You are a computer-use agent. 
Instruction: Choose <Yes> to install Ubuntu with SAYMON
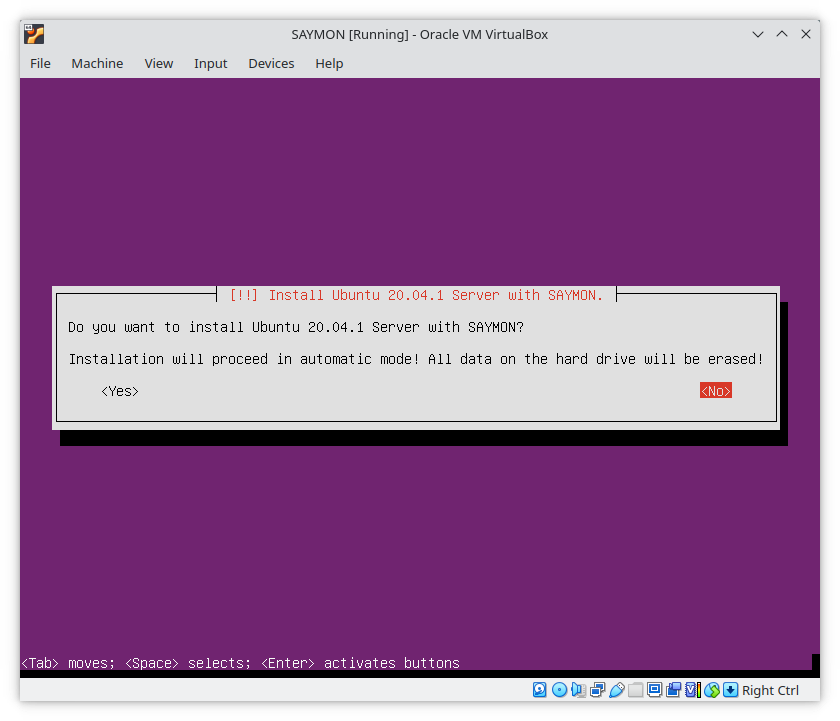(x=120, y=392)
